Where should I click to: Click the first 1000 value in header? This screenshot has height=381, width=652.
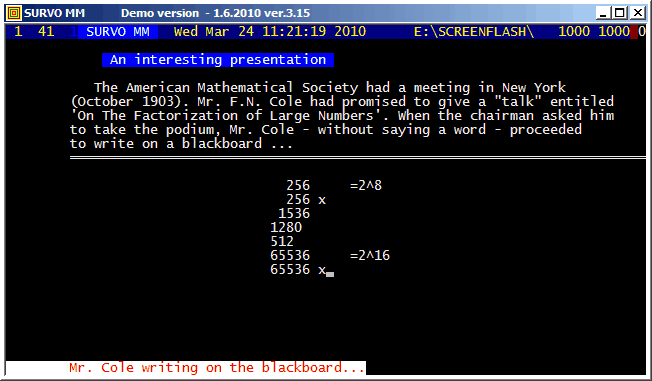tap(574, 32)
